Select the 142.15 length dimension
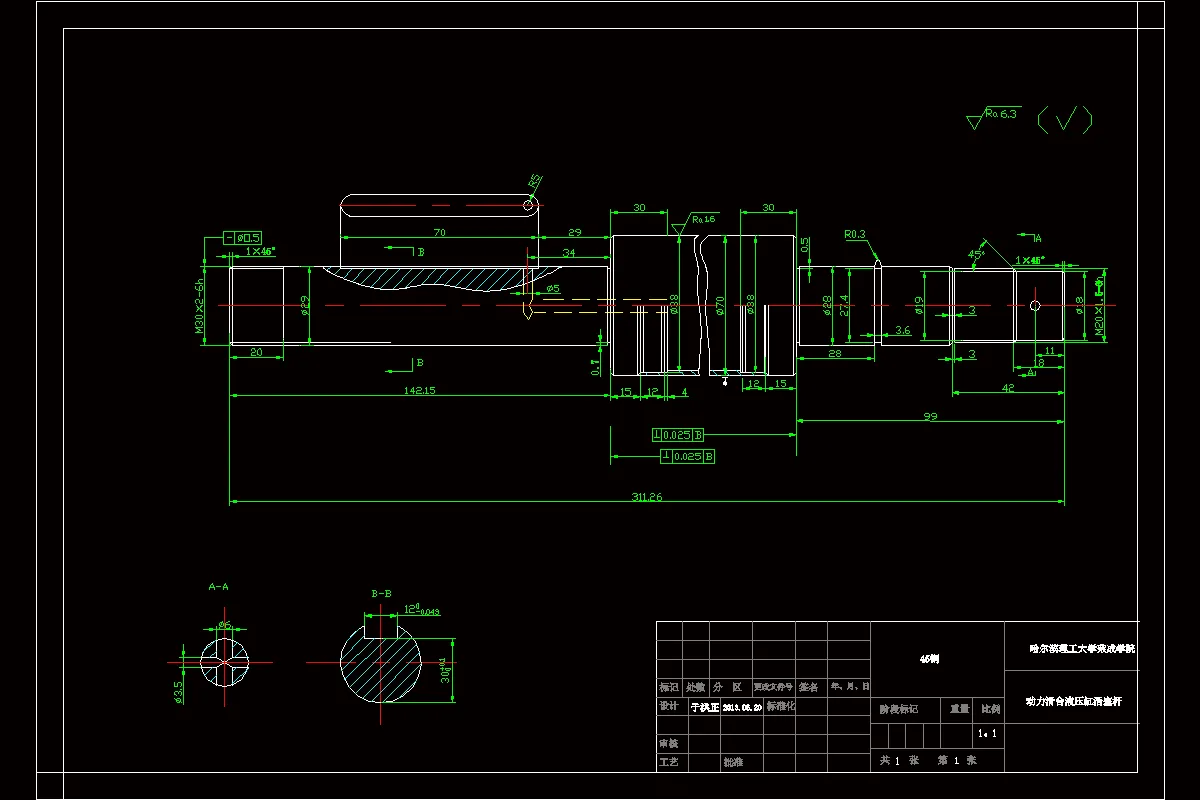The image size is (1200, 800). 420,390
